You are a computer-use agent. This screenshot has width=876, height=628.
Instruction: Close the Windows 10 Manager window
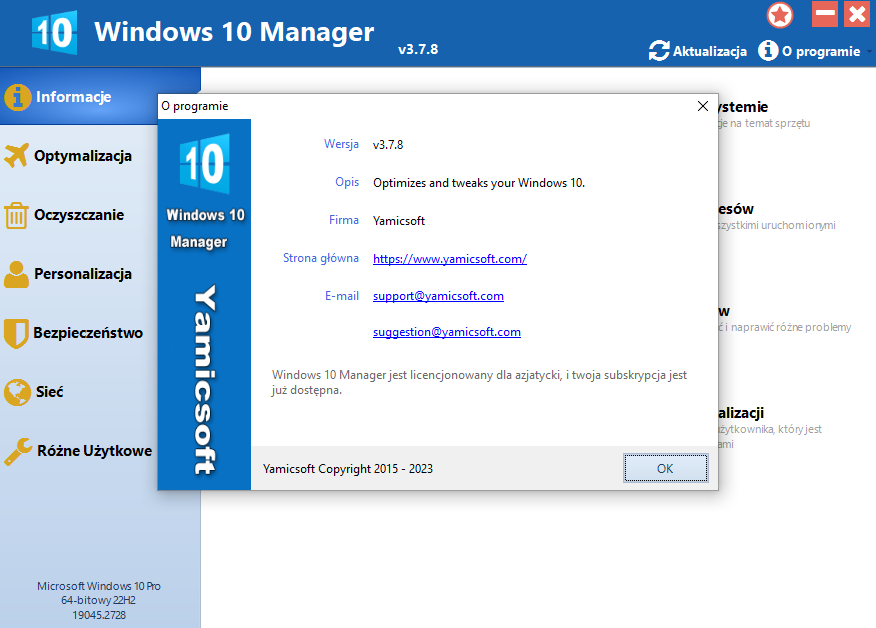pos(857,13)
